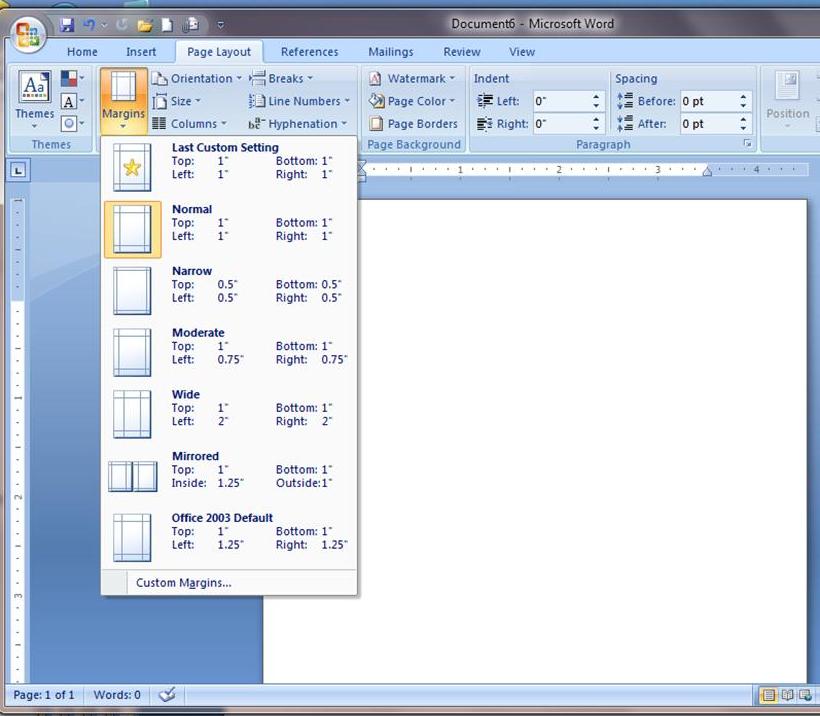This screenshot has width=820, height=716.
Task: Choose the Mirrored margins preset
Action: (x=229, y=475)
